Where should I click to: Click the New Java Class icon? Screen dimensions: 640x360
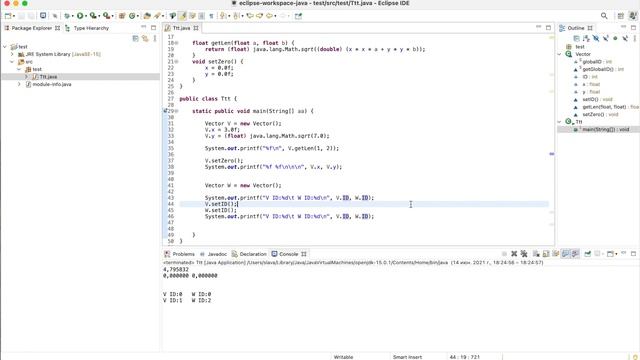[132, 16]
